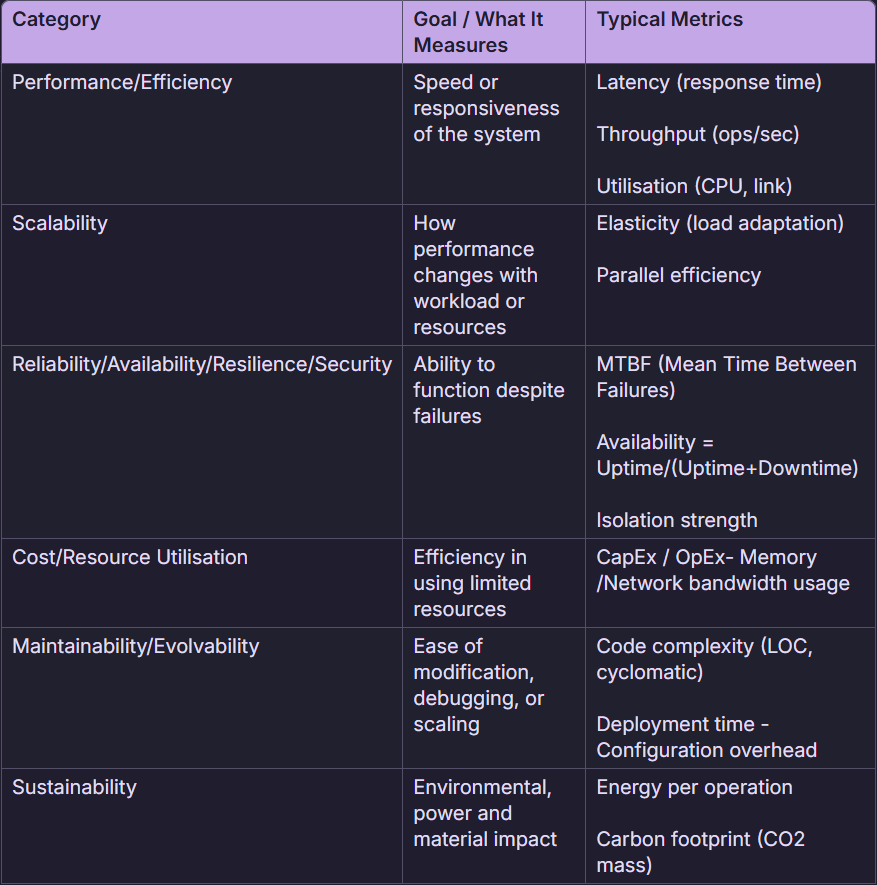This screenshot has width=877, height=885.
Task: Click the Elasticity (load adaptation) text
Action: [x=720, y=223]
